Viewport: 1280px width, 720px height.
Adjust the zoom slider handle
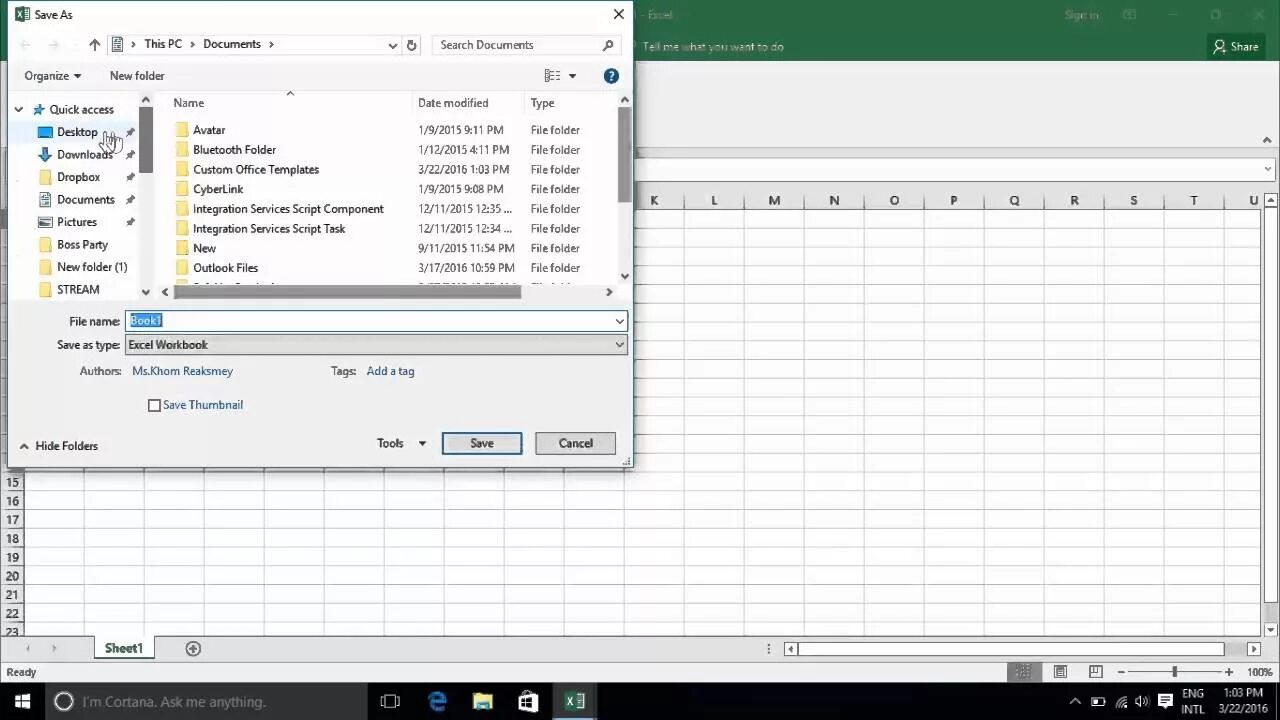1174,672
